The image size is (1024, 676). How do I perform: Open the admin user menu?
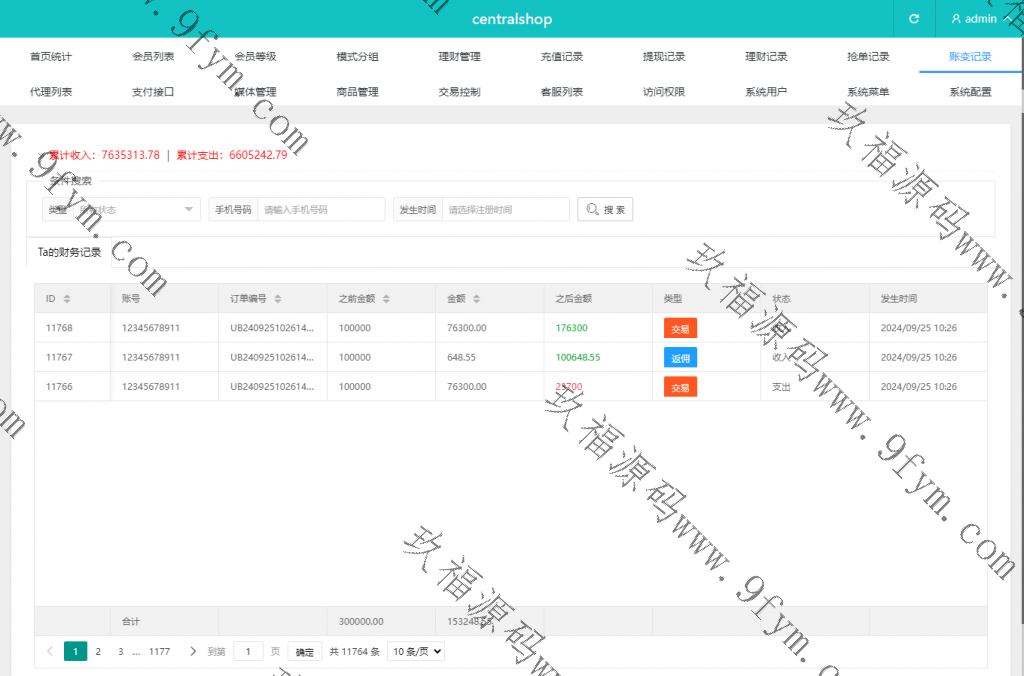click(973, 19)
